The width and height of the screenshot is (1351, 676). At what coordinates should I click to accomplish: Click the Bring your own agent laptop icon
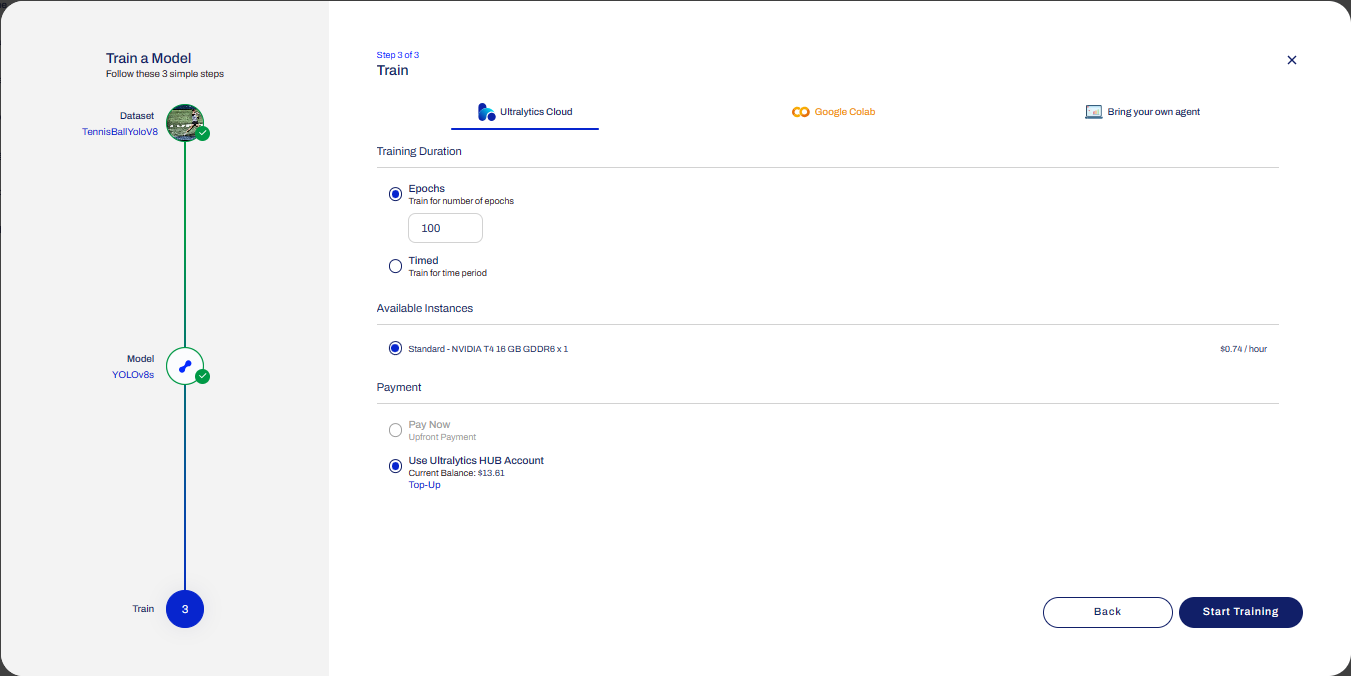[x=1093, y=112]
